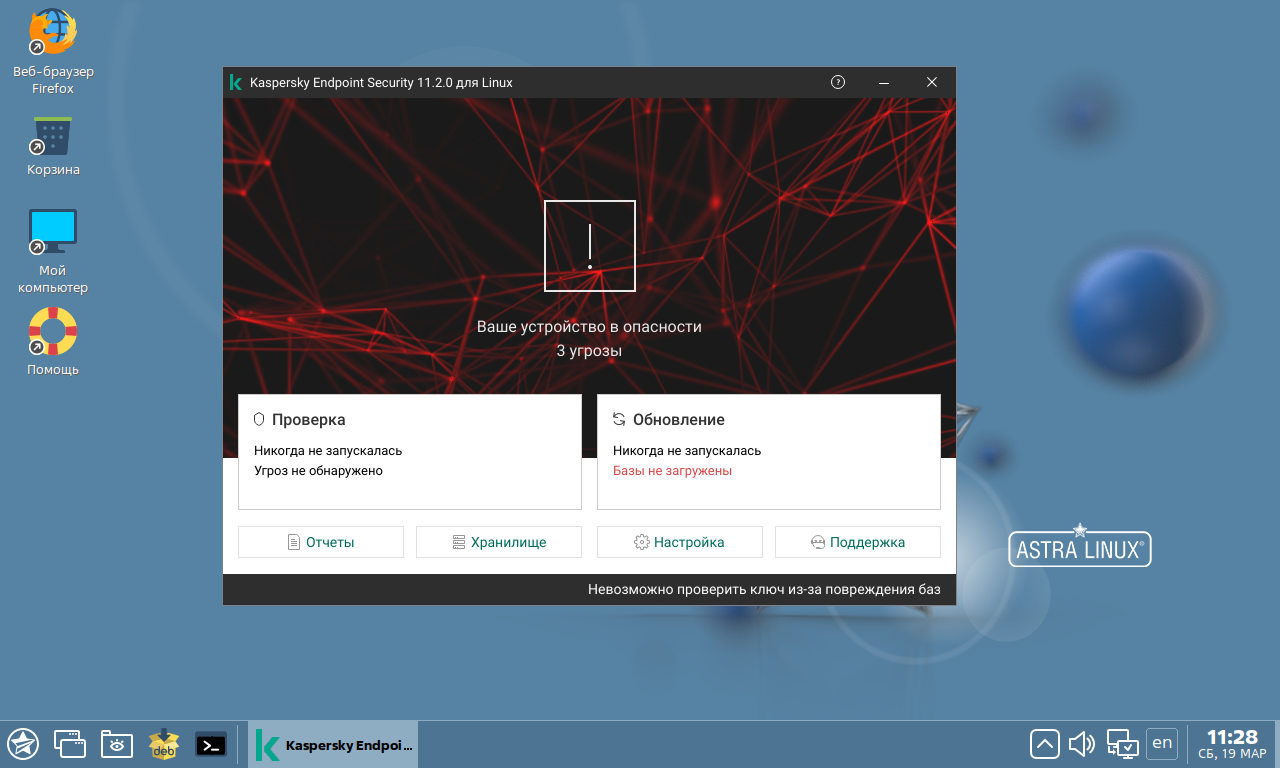Click the '3 угрозы' threats text
This screenshot has width=1280, height=768.
pyautogui.click(x=589, y=351)
